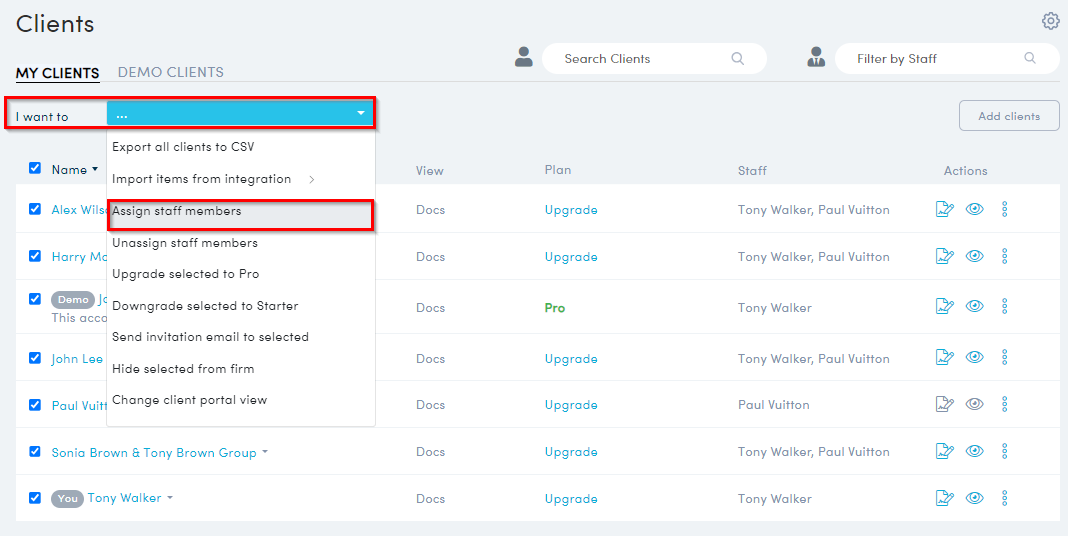Click greyed eye icon in Paul Vuitton row
This screenshot has width=1068, height=536.
point(975,404)
